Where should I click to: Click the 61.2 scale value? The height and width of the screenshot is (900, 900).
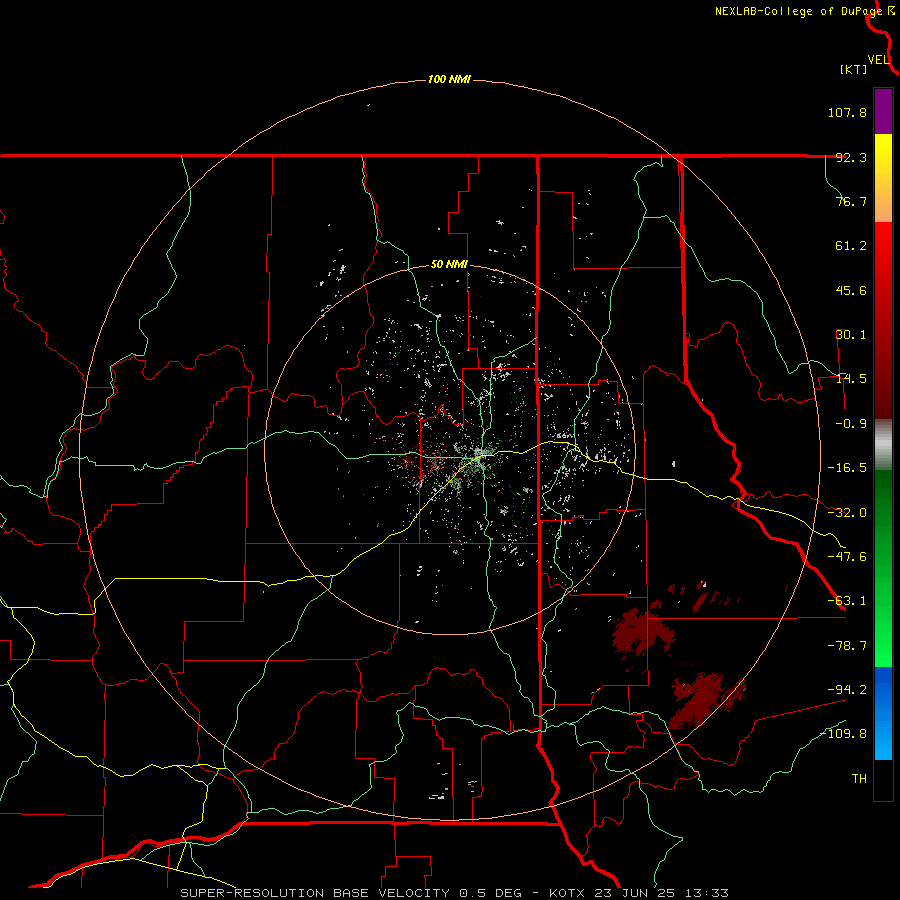851,246
